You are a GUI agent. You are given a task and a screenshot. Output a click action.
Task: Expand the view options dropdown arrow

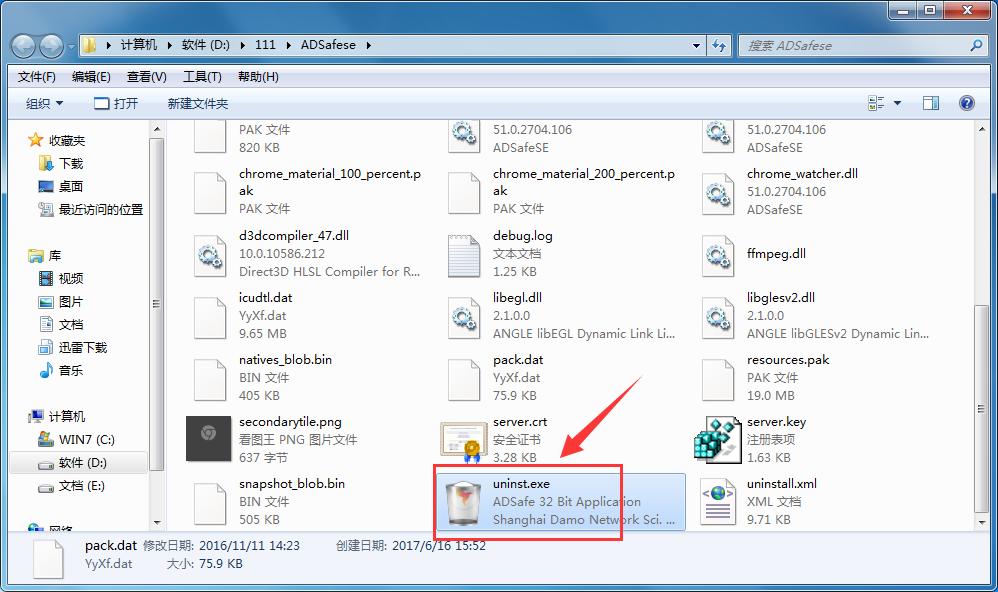point(897,103)
